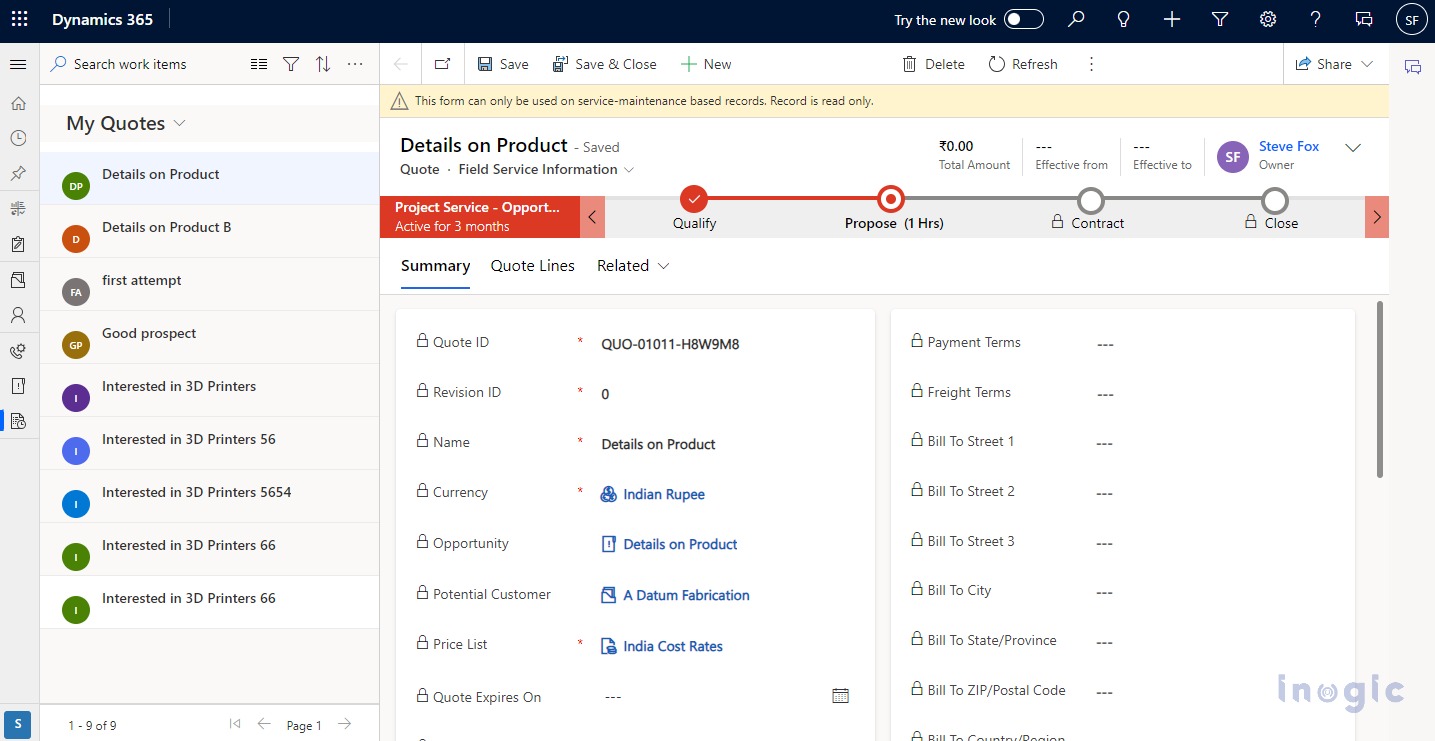Open Indian Rupee currency link
The width and height of the screenshot is (1435, 741).
pyautogui.click(x=664, y=494)
